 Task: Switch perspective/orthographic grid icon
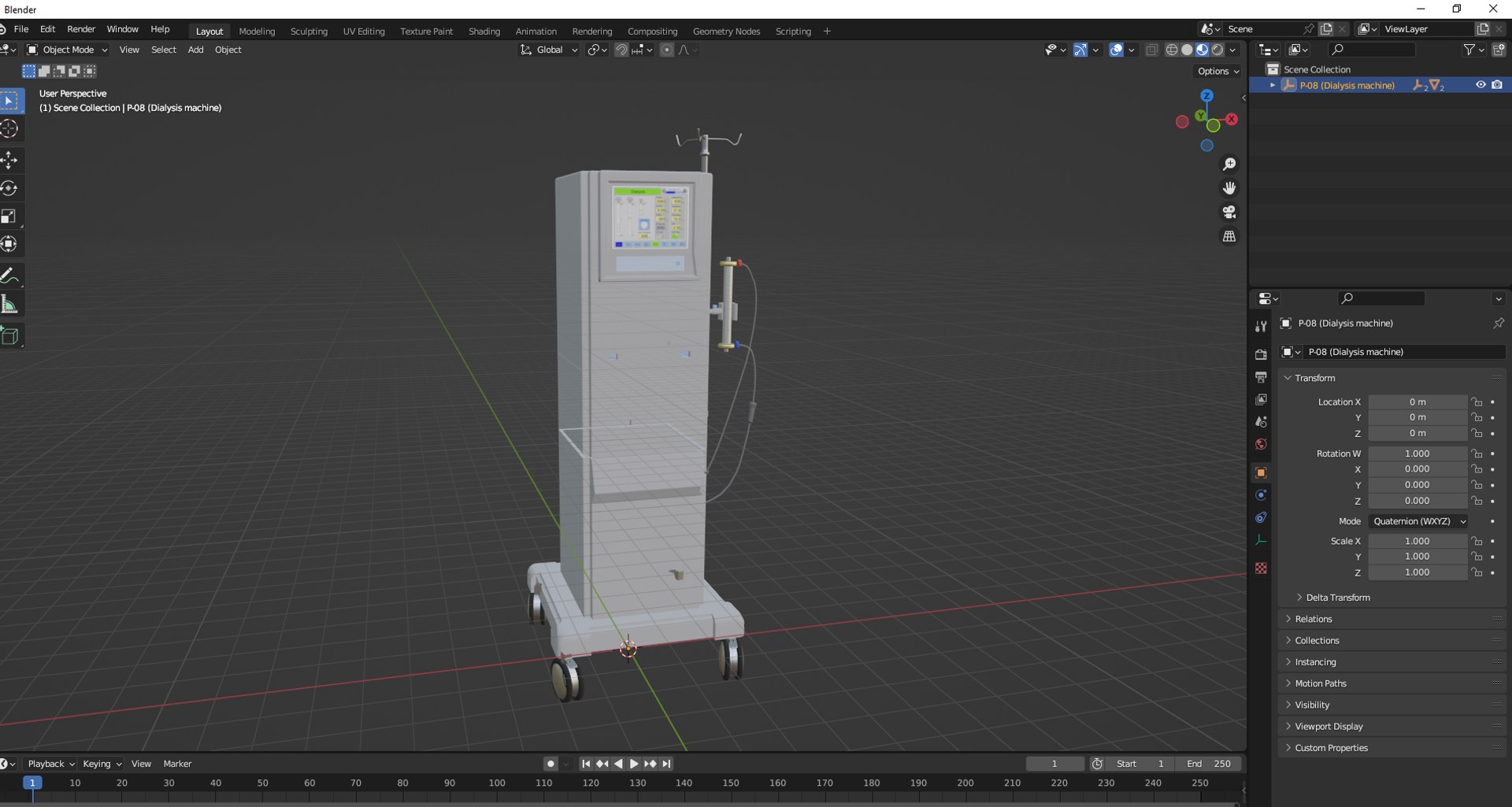pyautogui.click(x=1228, y=236)
